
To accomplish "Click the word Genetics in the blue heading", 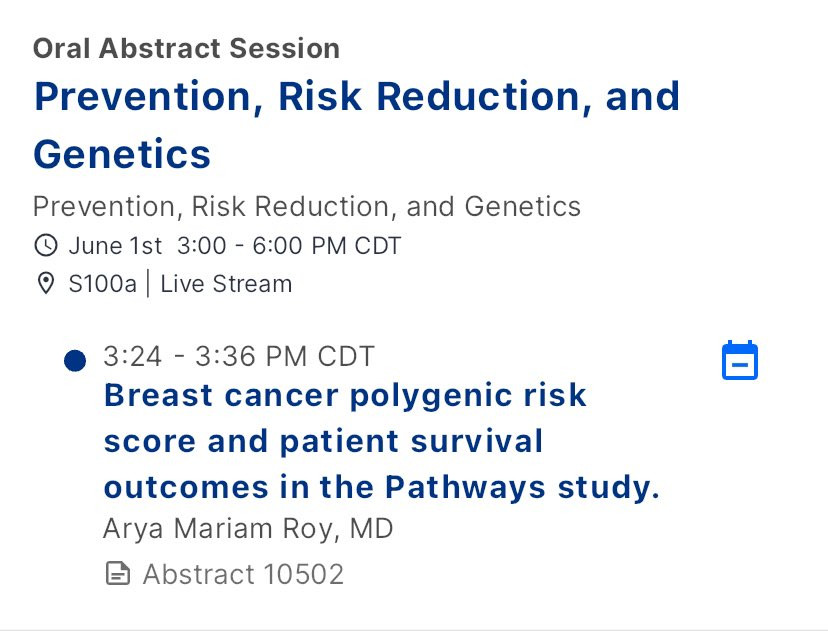I will (x=122, y=154).
